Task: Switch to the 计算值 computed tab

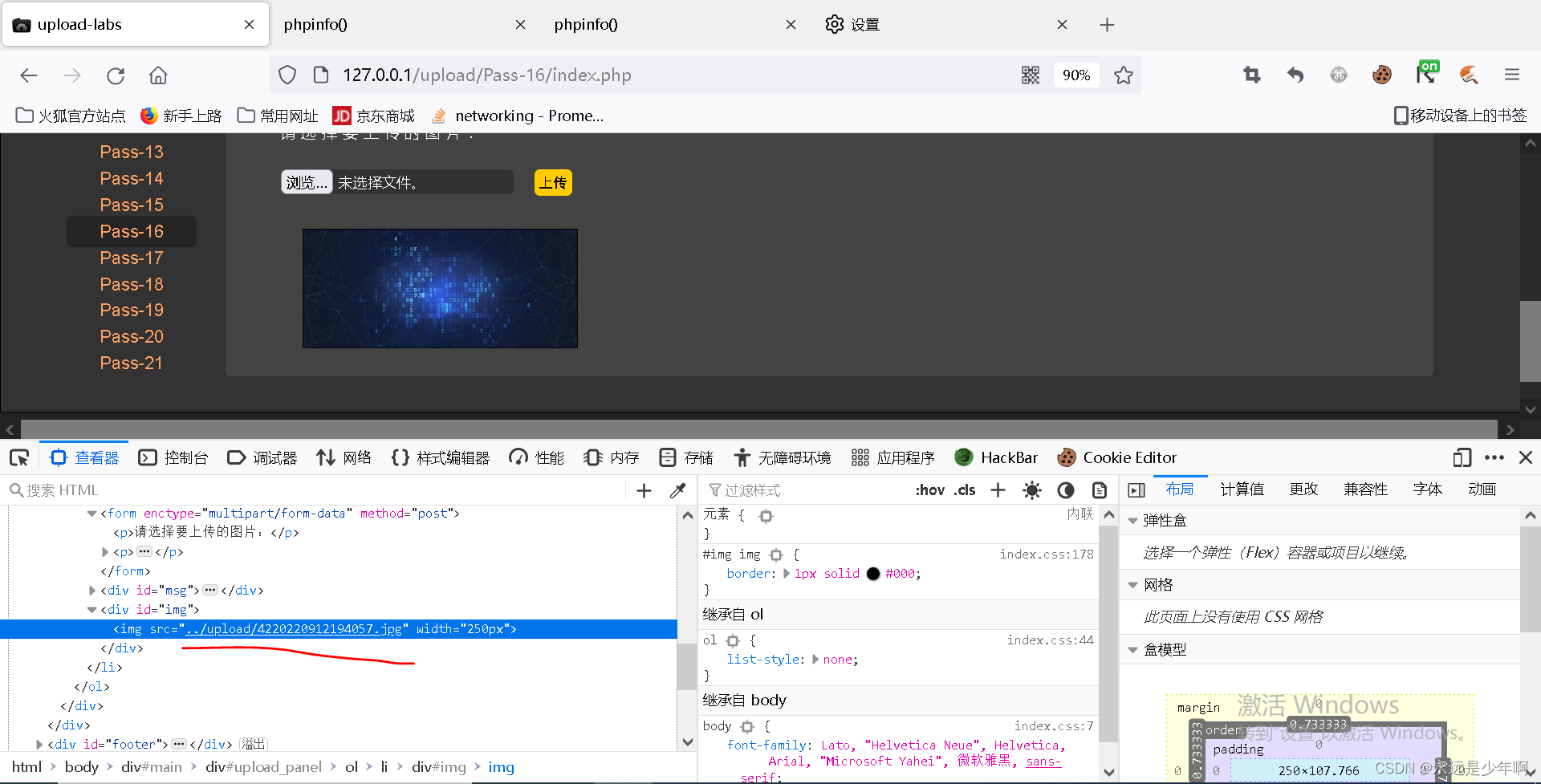Action: point(1242,489)
